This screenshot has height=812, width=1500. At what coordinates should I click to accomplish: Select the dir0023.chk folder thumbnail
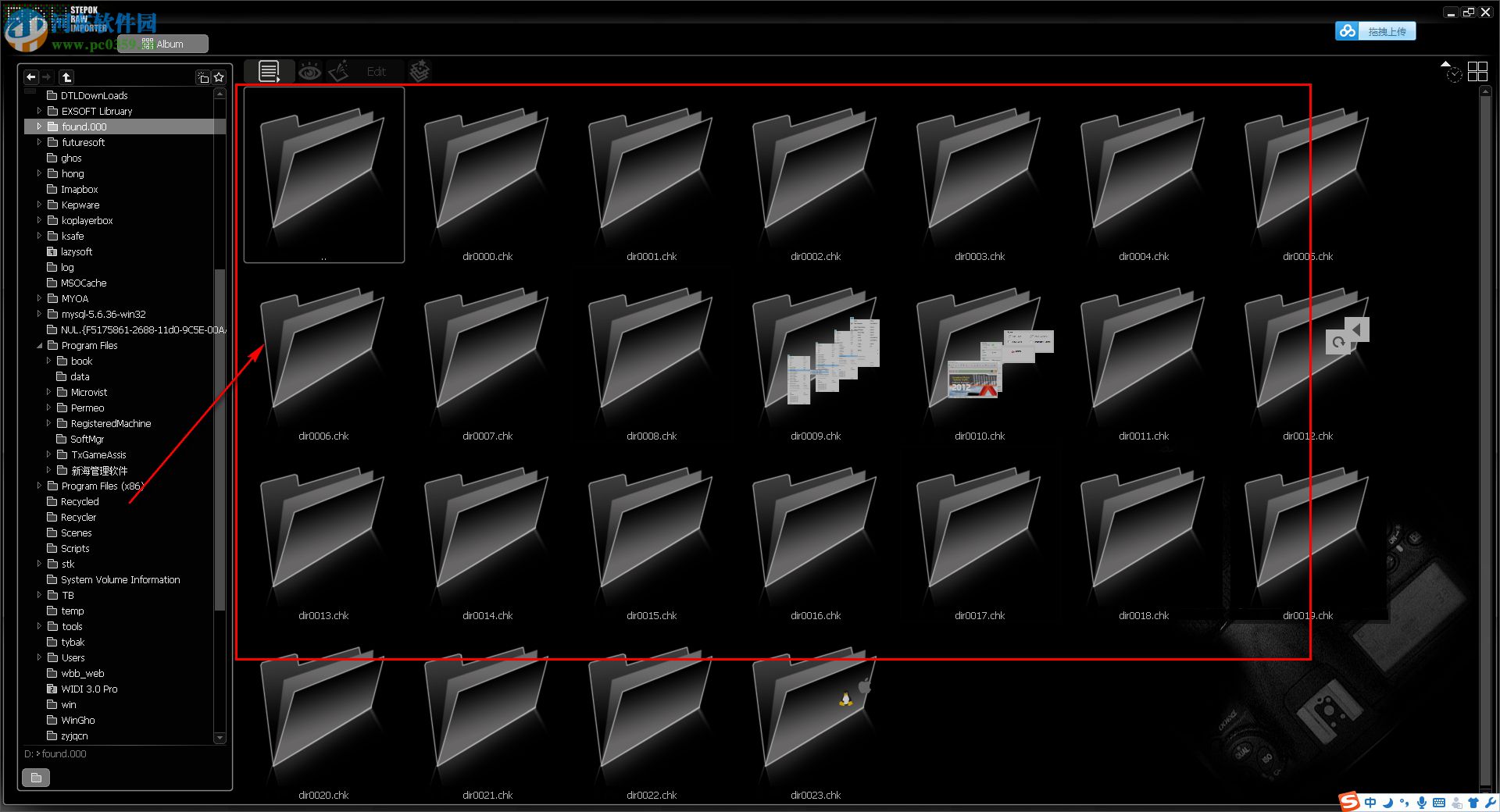[816, 722]
